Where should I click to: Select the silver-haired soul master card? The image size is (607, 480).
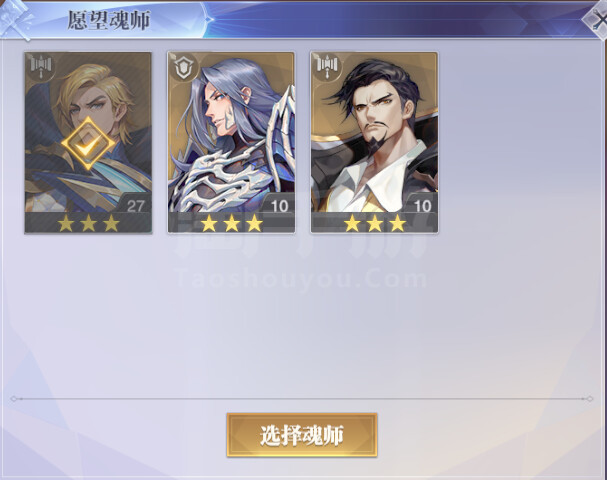point(231,142)
